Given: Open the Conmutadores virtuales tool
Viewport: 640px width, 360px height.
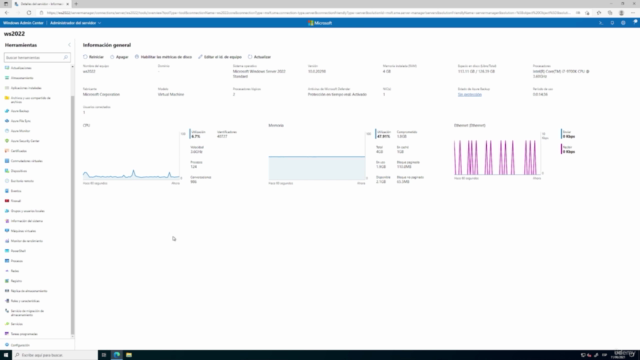Looking at the screenshot, I should (x=26, y=161).
